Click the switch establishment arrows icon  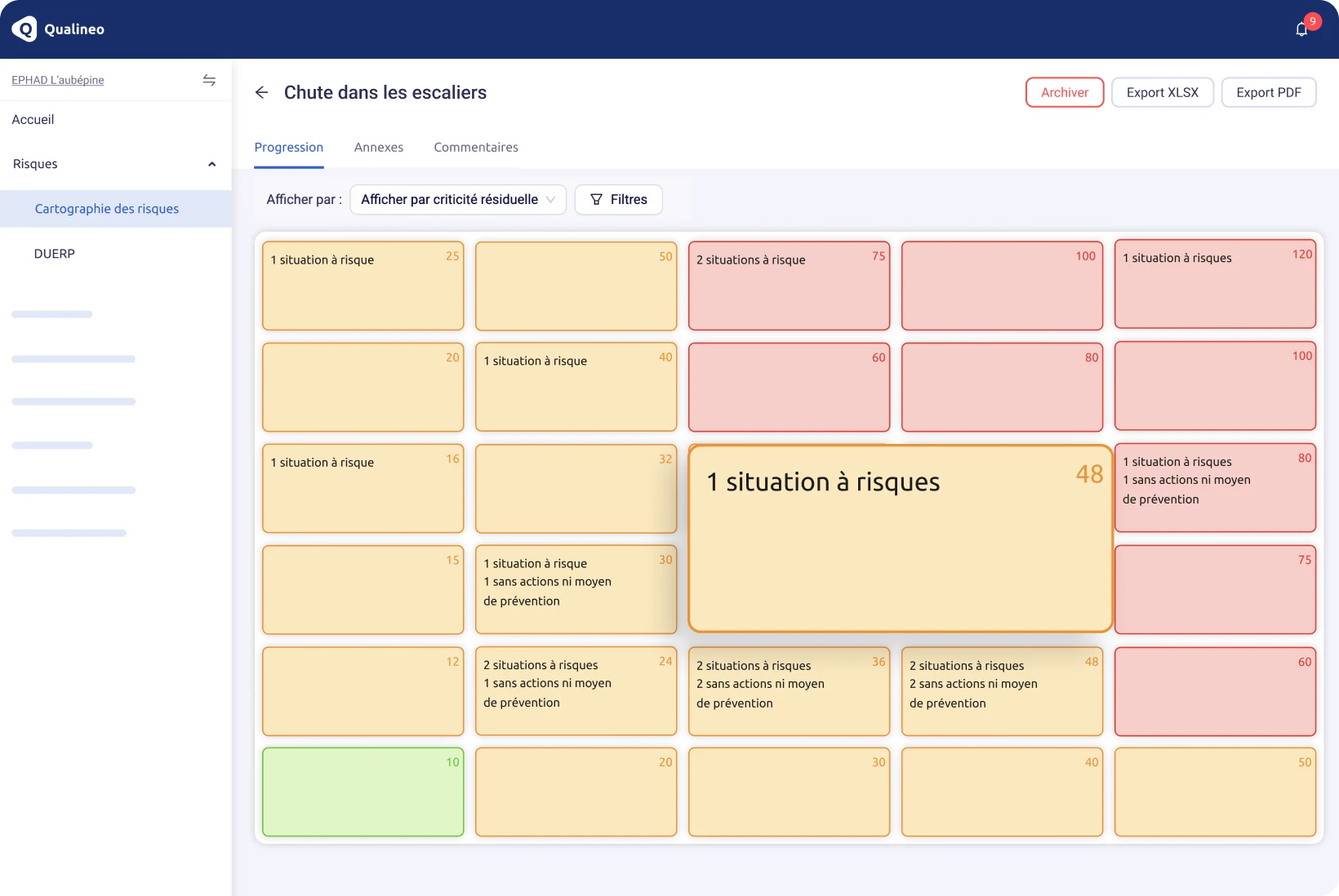209,80
